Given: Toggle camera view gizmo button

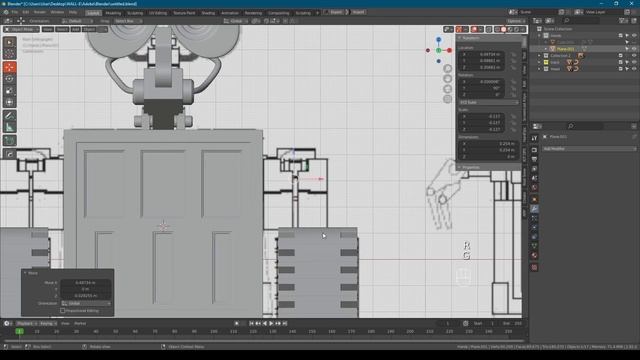Looking at the screenshot, I should (x=448, y=89).
